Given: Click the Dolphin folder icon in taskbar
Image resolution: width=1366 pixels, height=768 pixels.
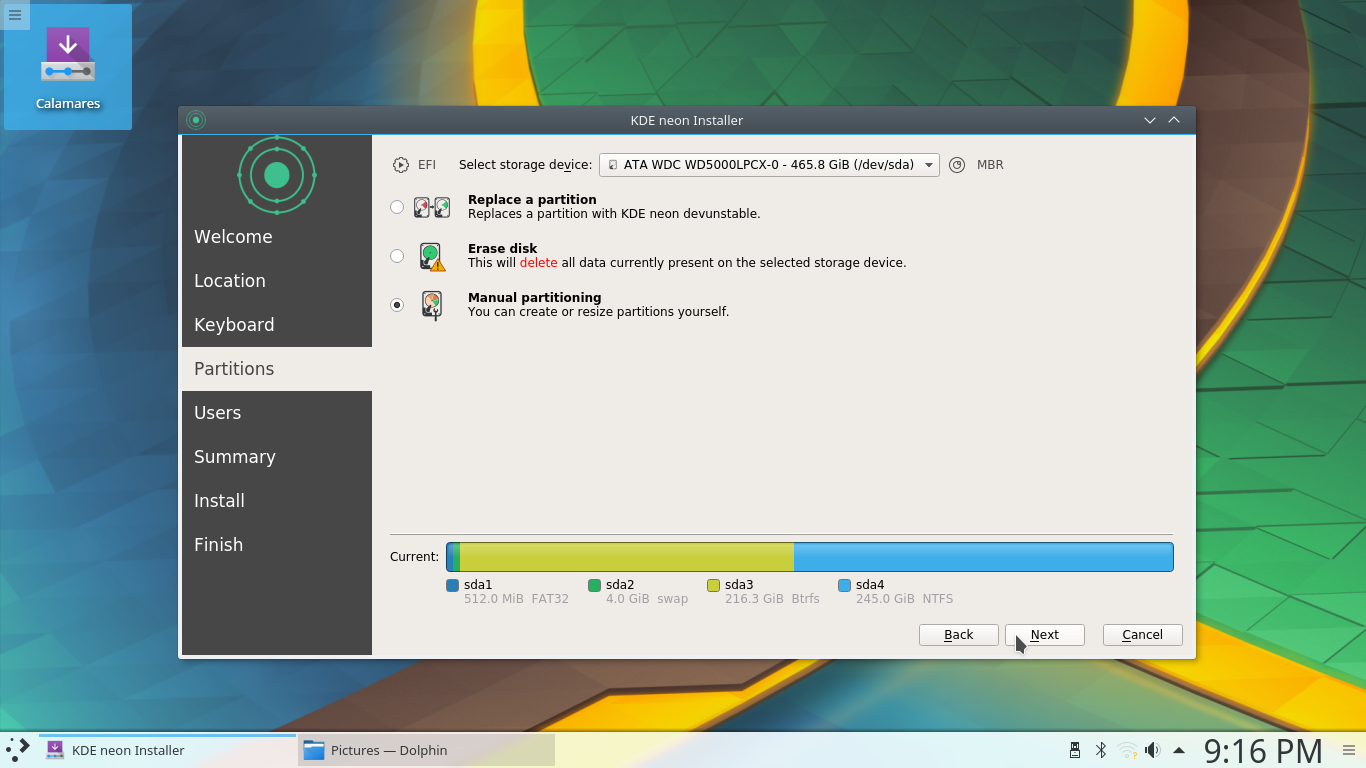Looking at the screenshot, I should click(314, 750).
